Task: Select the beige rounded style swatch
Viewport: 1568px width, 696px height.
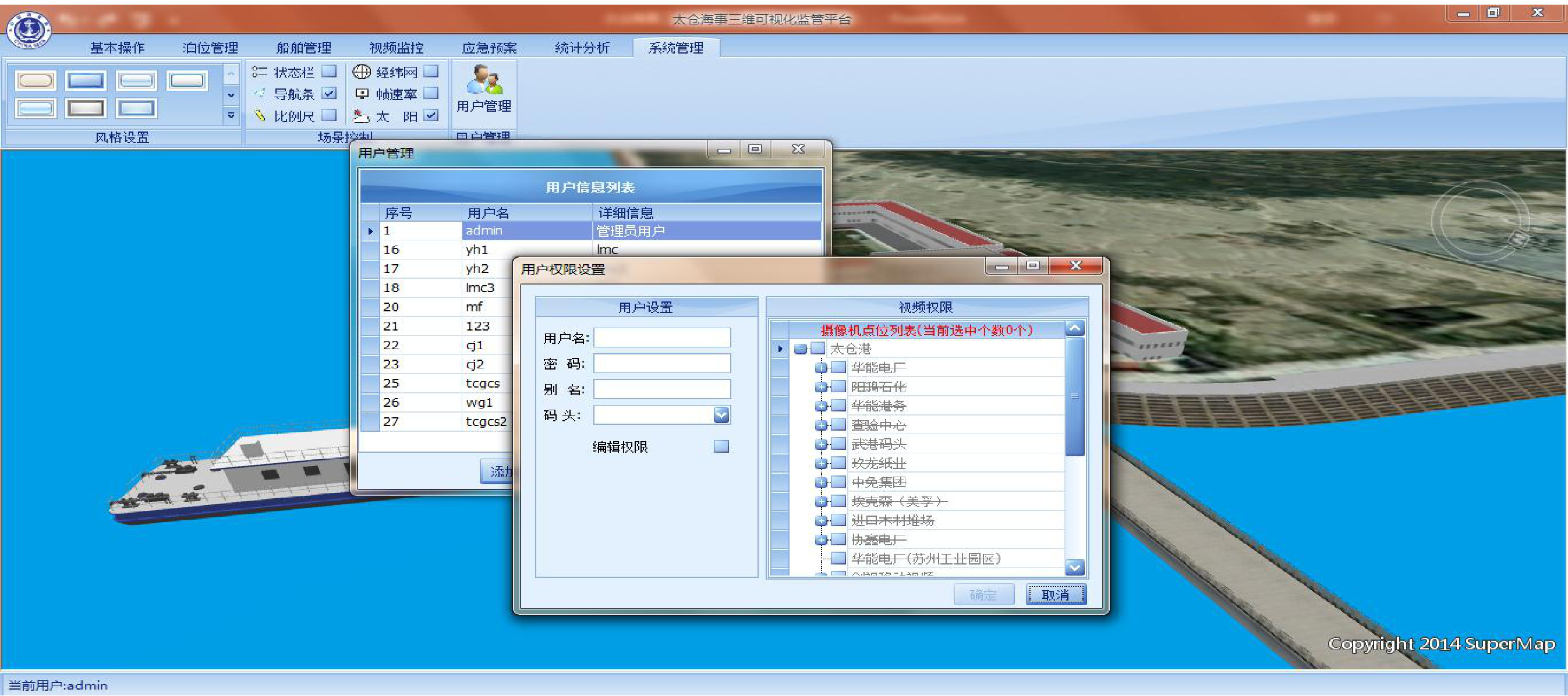Action: [x=36, y=80]
